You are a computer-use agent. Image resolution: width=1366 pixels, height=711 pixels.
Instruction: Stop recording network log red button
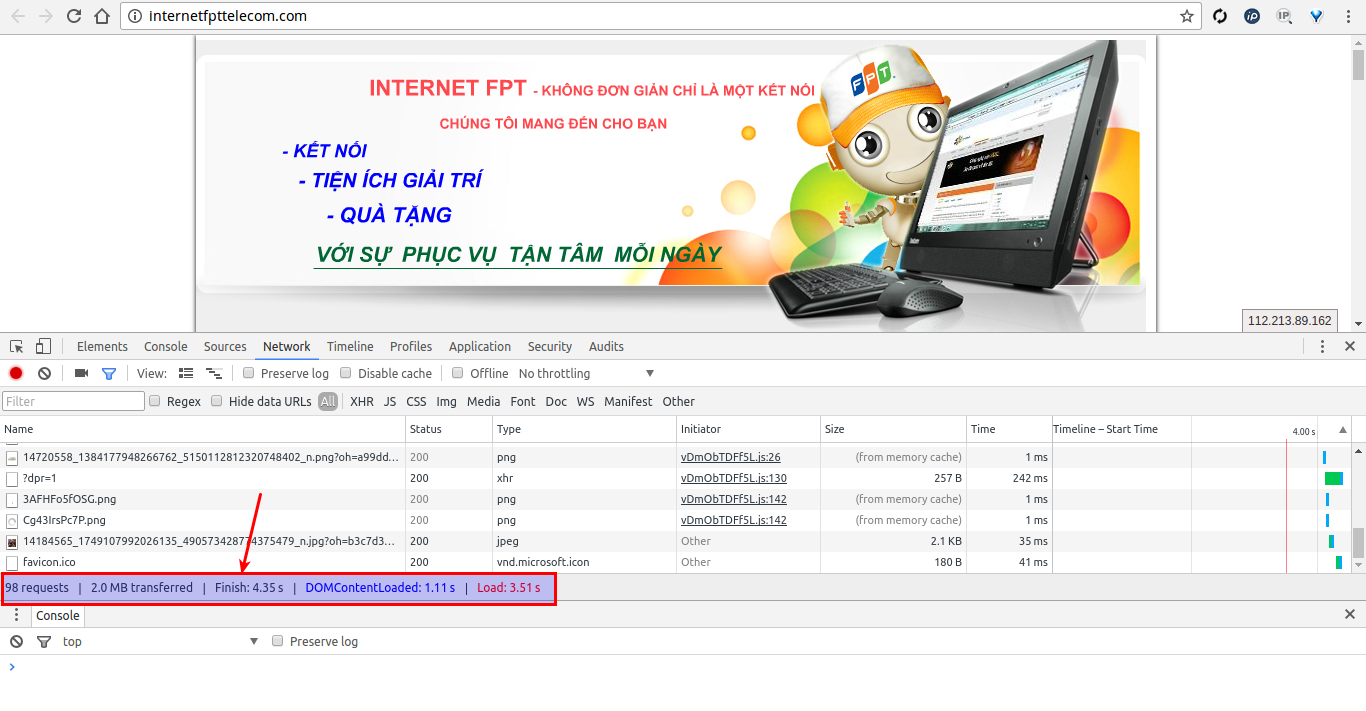point(16,373)
